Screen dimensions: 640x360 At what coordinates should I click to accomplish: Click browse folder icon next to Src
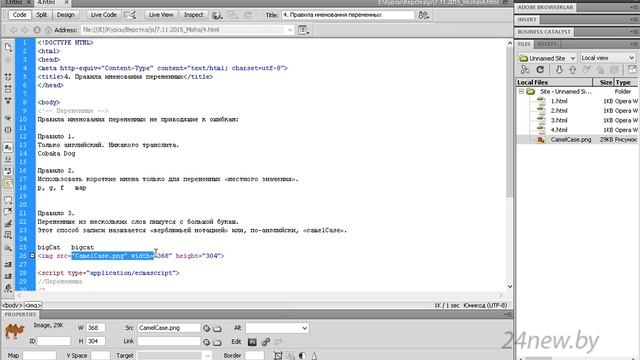point(218,328)
